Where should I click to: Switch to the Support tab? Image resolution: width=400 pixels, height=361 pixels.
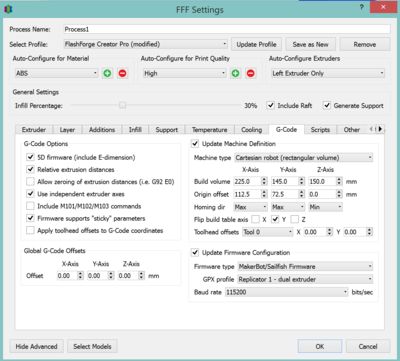point(167,130)
